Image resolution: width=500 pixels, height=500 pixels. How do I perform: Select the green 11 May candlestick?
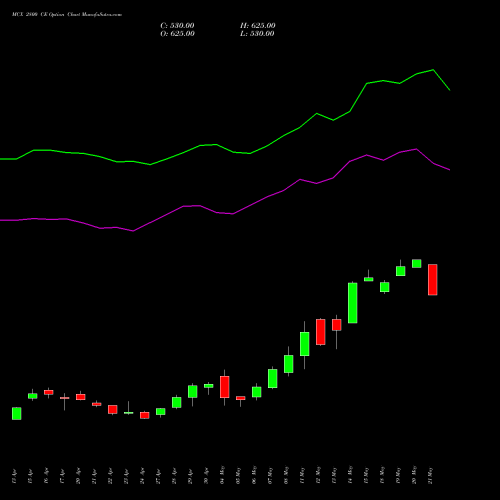[305, 344]
